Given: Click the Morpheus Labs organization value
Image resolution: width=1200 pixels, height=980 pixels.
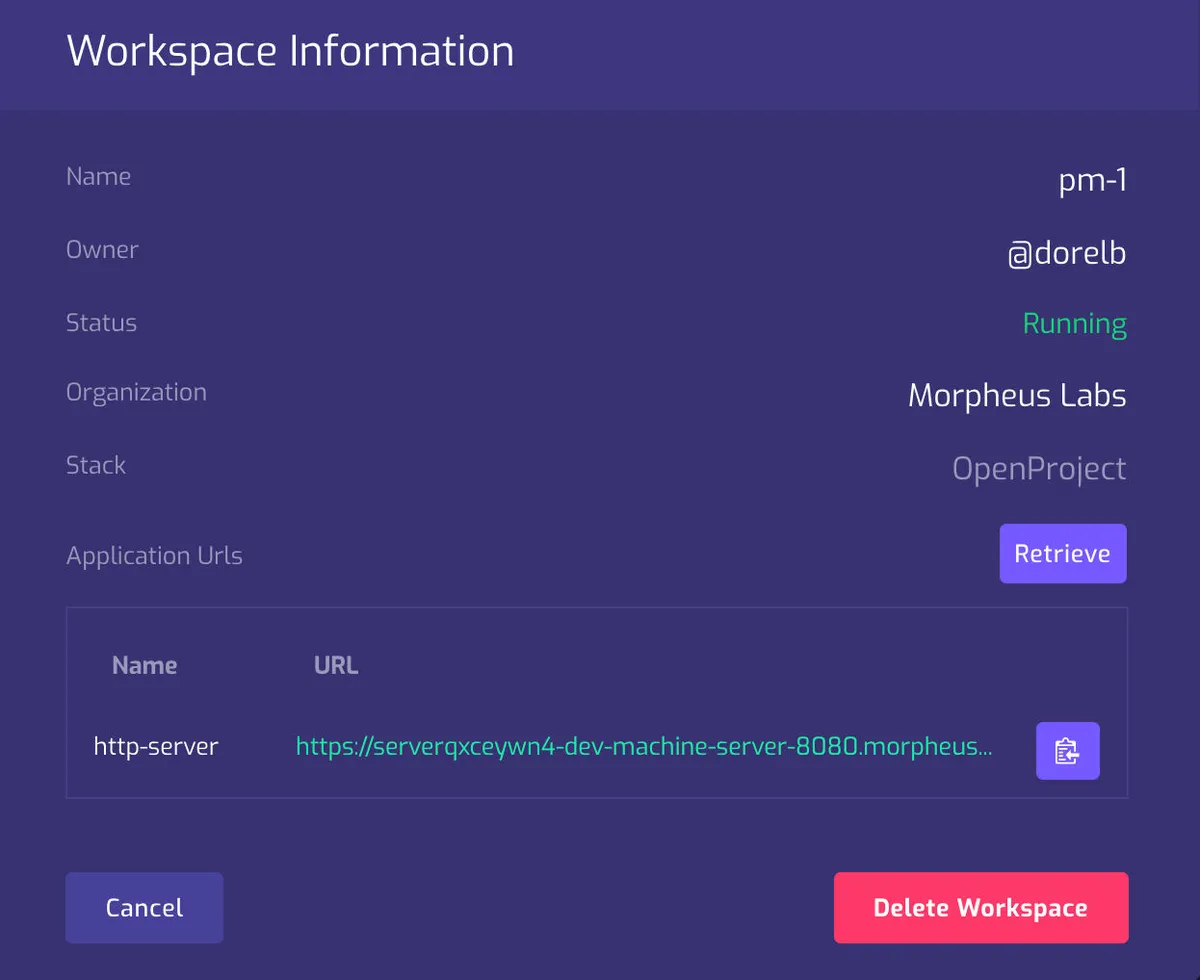Looking at the screenshot, I should tap(1016, 396).
